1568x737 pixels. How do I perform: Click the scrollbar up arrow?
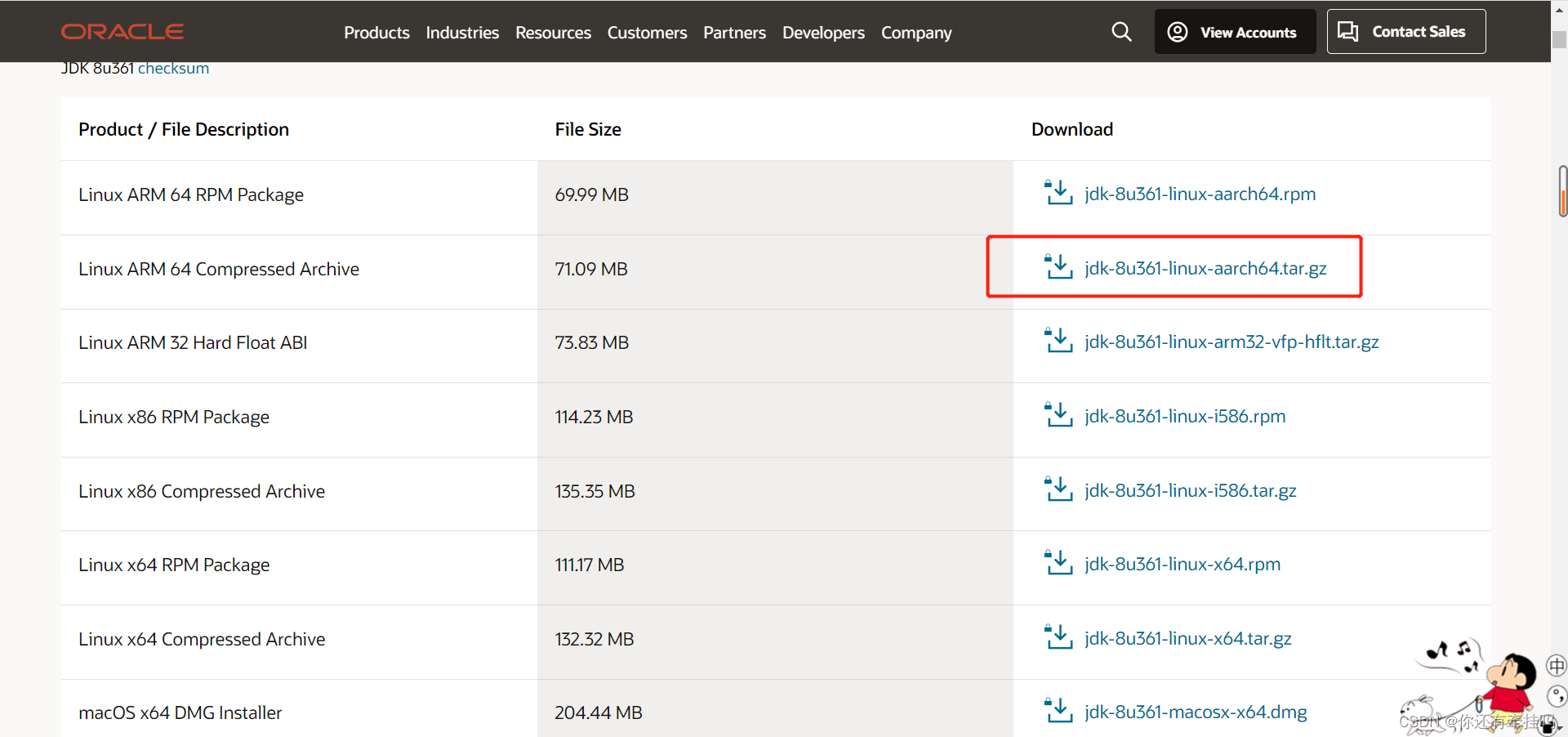1559,9
